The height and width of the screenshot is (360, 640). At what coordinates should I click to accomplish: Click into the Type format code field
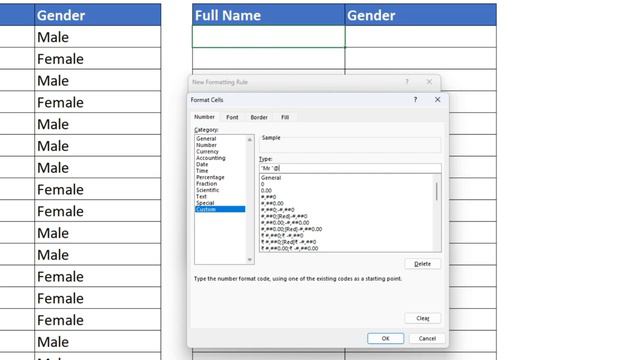point(350,168)
